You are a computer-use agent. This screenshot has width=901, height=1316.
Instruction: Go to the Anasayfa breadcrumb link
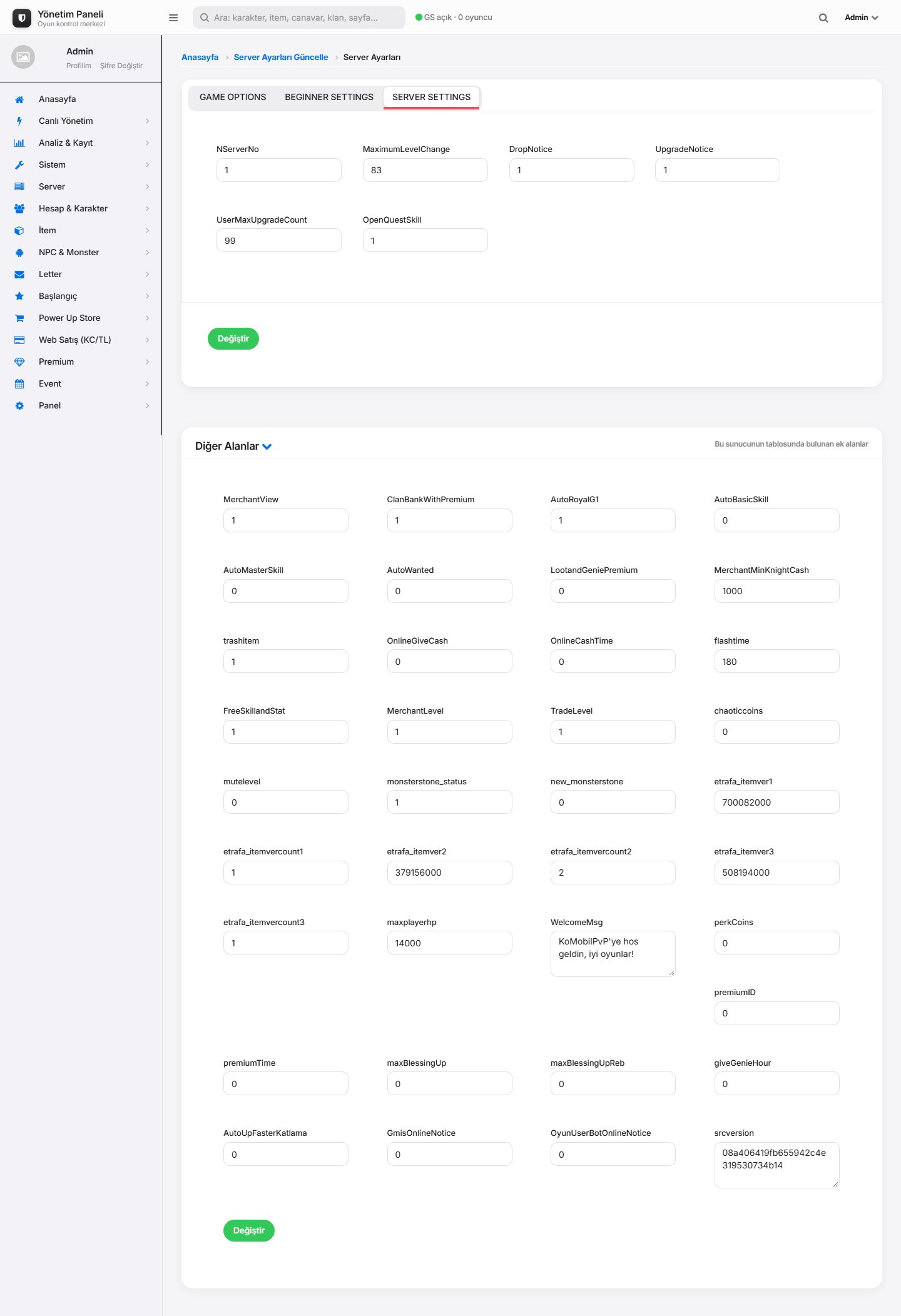(x=200, y=57)
